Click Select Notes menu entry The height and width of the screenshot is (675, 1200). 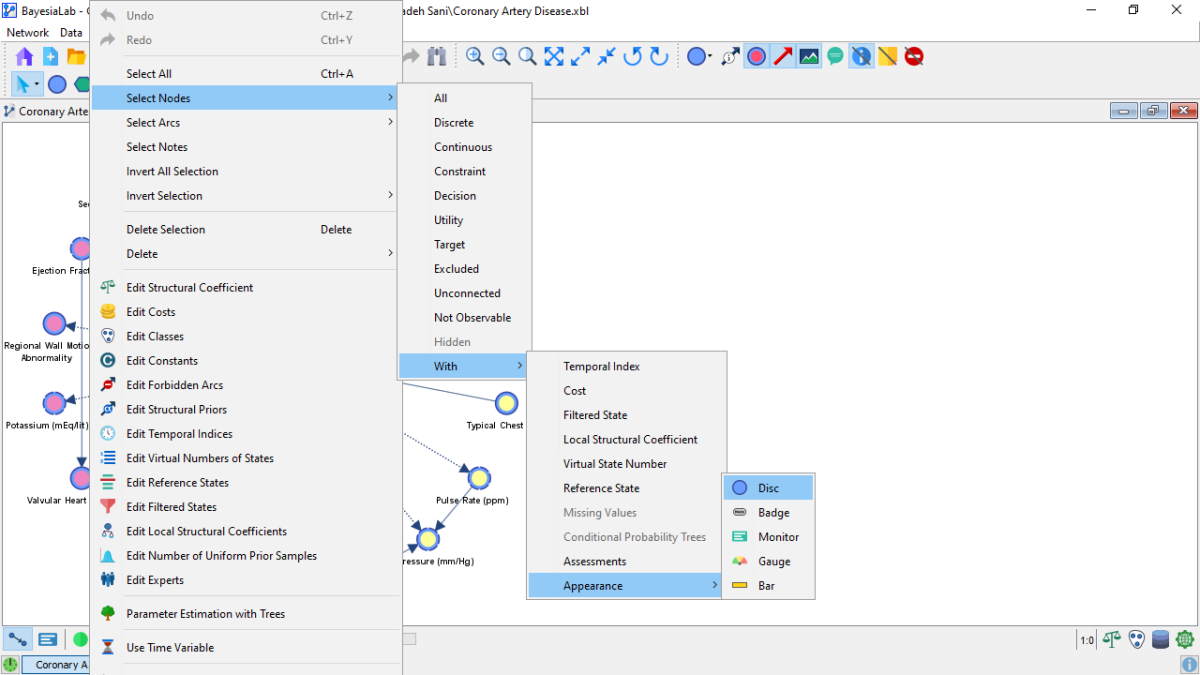pos(246,147)
